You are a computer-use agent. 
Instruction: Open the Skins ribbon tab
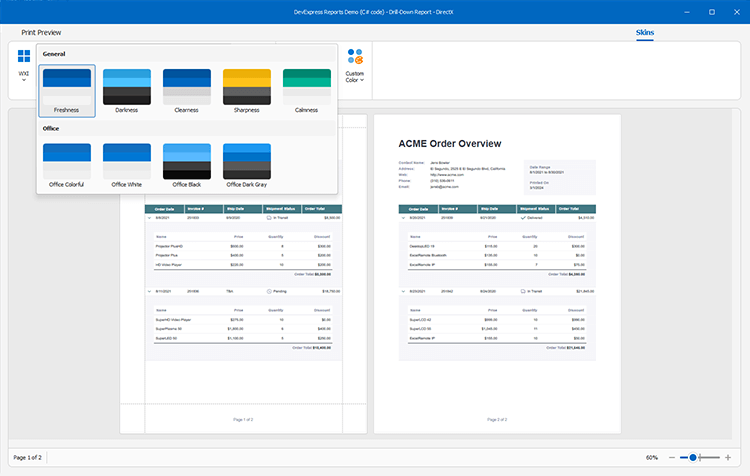[646, 33]
